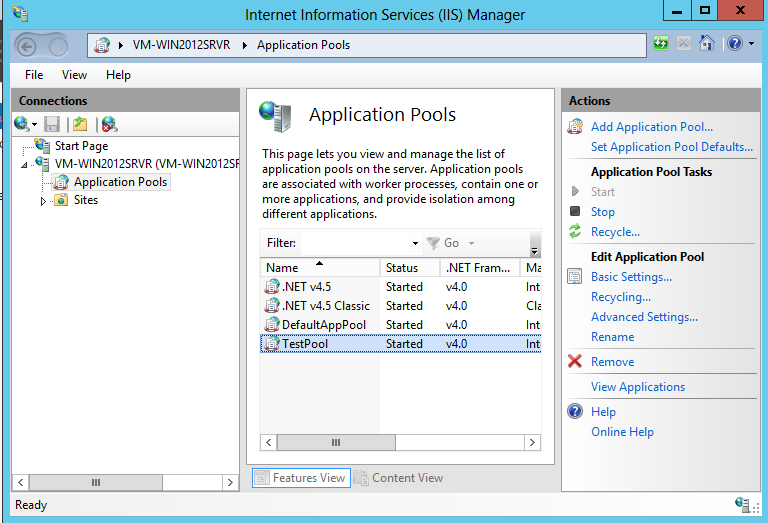768x523 pixels.
Task: Click the Connections pane right scroll arrow
Action: (x=230, y=482)
